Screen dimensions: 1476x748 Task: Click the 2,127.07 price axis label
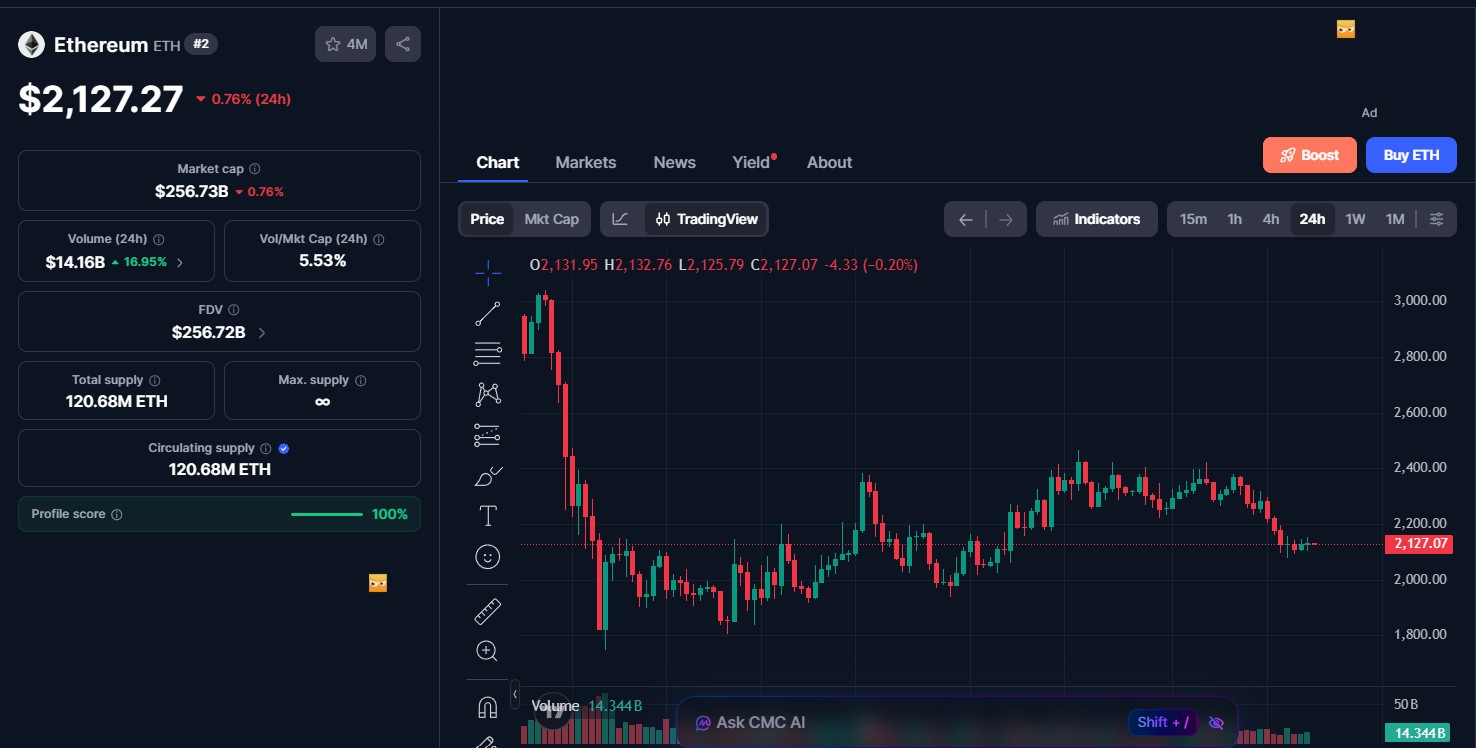[1418, 544]
